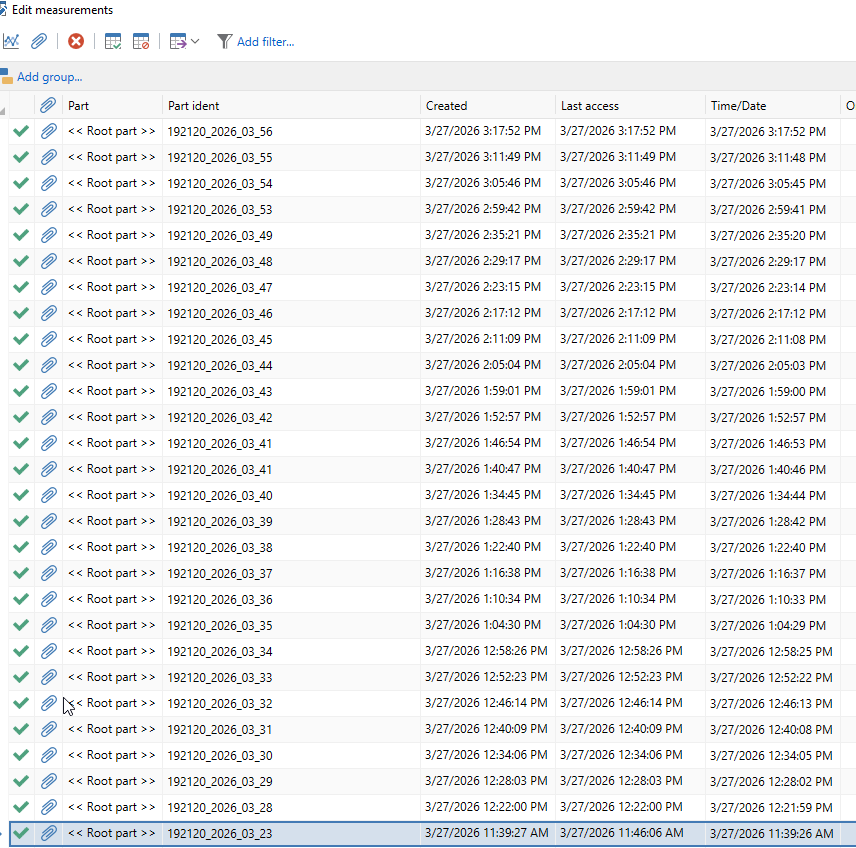Click the table icon with green checkmark
This screenshot has width=856, height=848.
[x=113, y=41]
